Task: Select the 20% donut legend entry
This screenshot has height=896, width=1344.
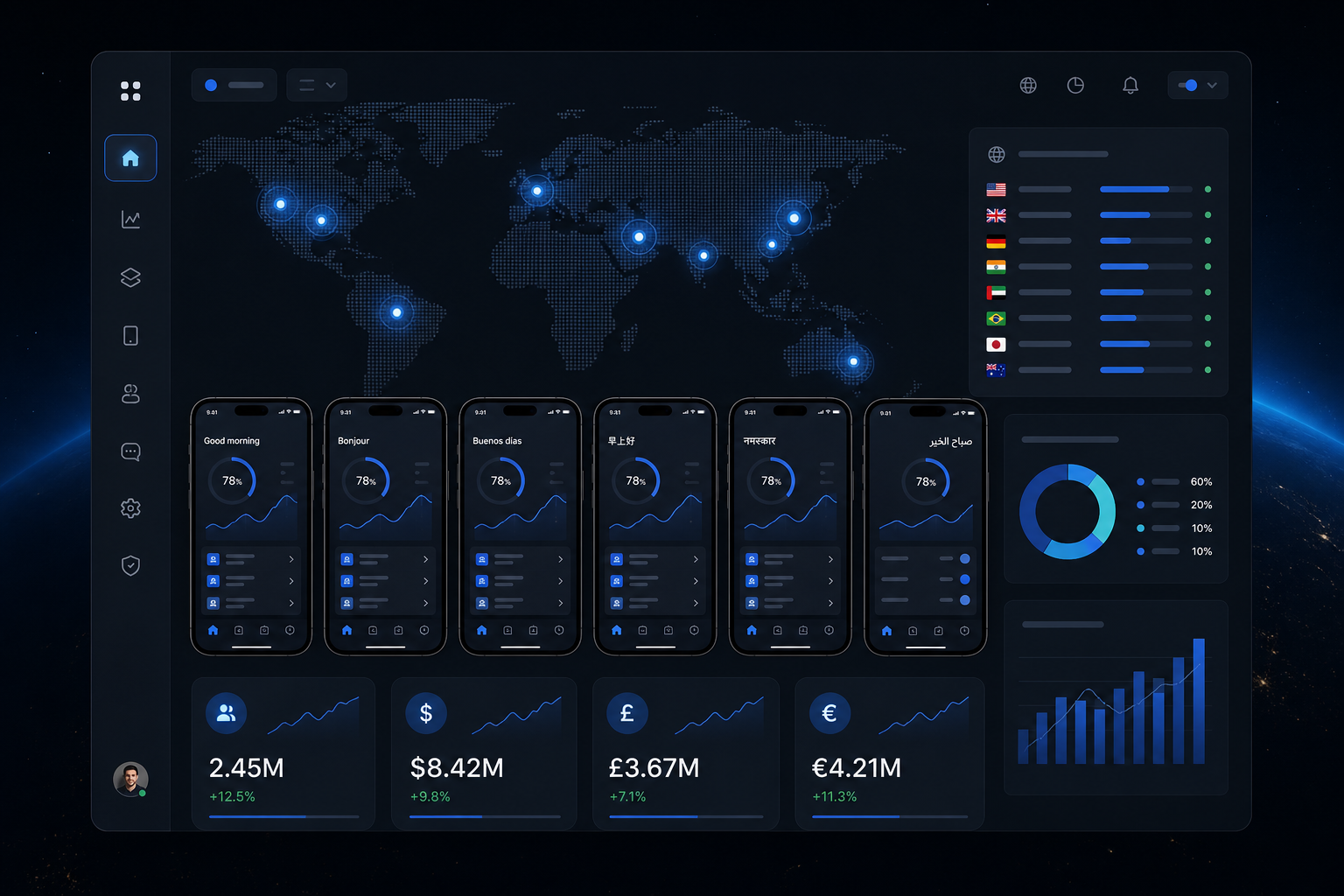Action: pos(1174,505)
